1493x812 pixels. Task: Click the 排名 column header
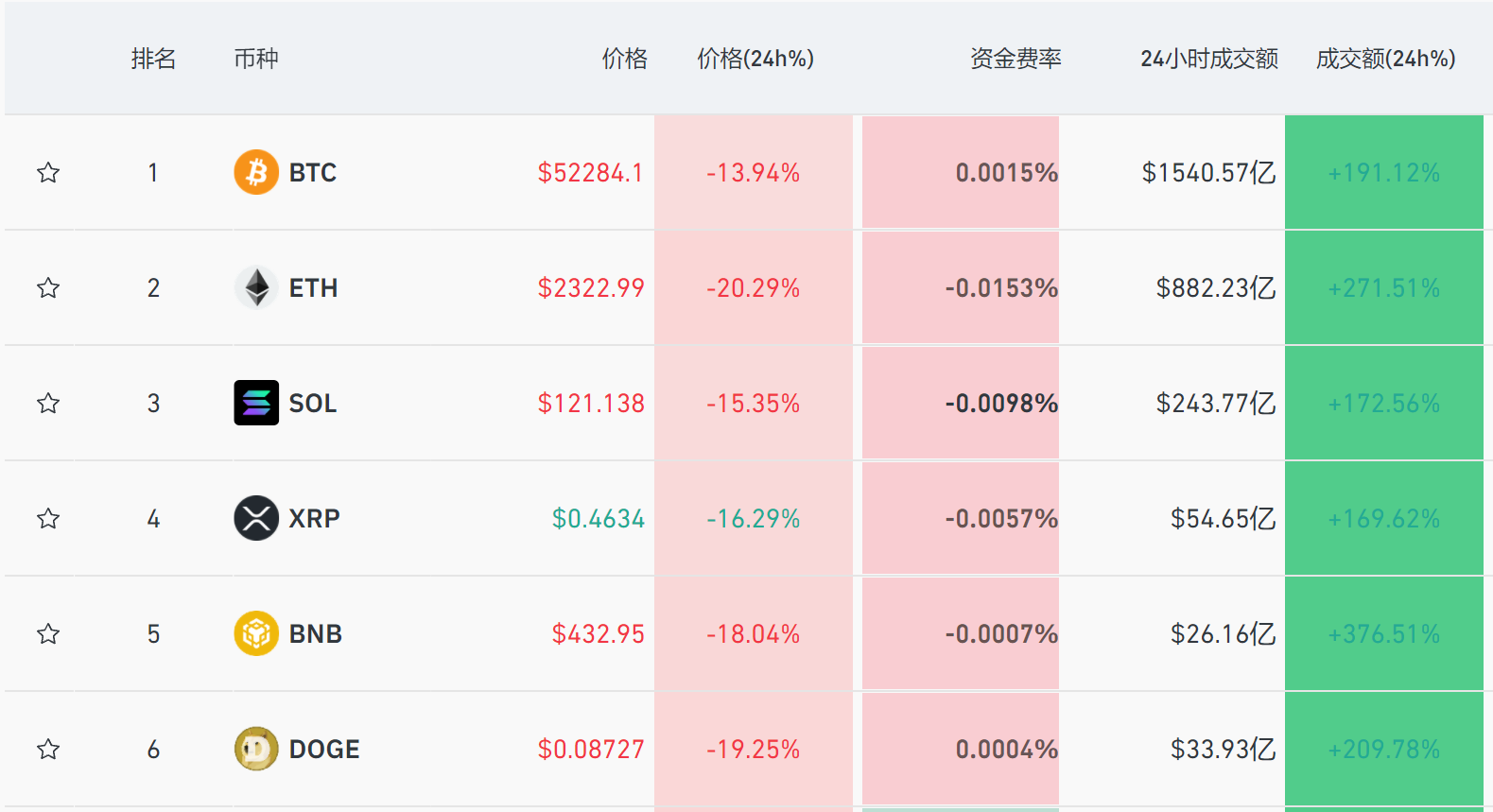coord(154,59)
